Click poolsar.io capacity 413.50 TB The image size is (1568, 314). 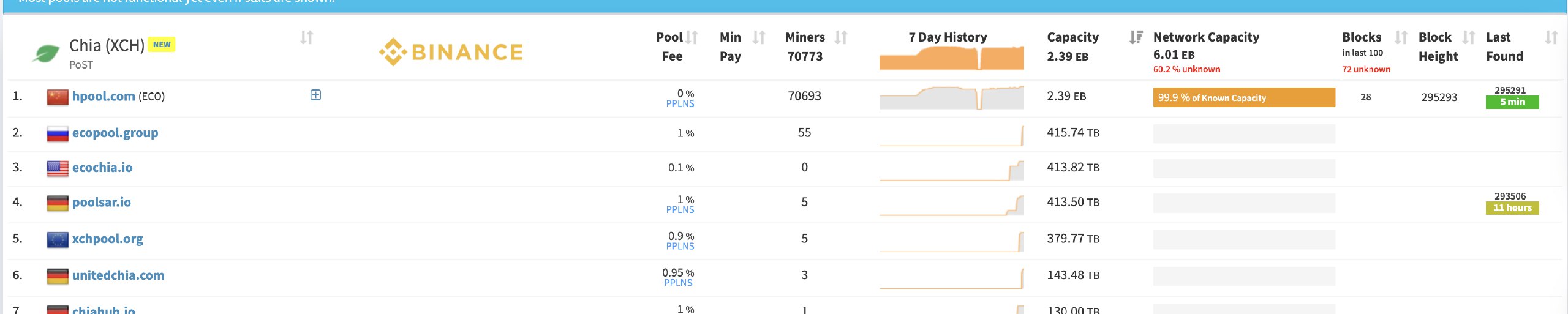pyautogui.click(x=1073, y=202)
